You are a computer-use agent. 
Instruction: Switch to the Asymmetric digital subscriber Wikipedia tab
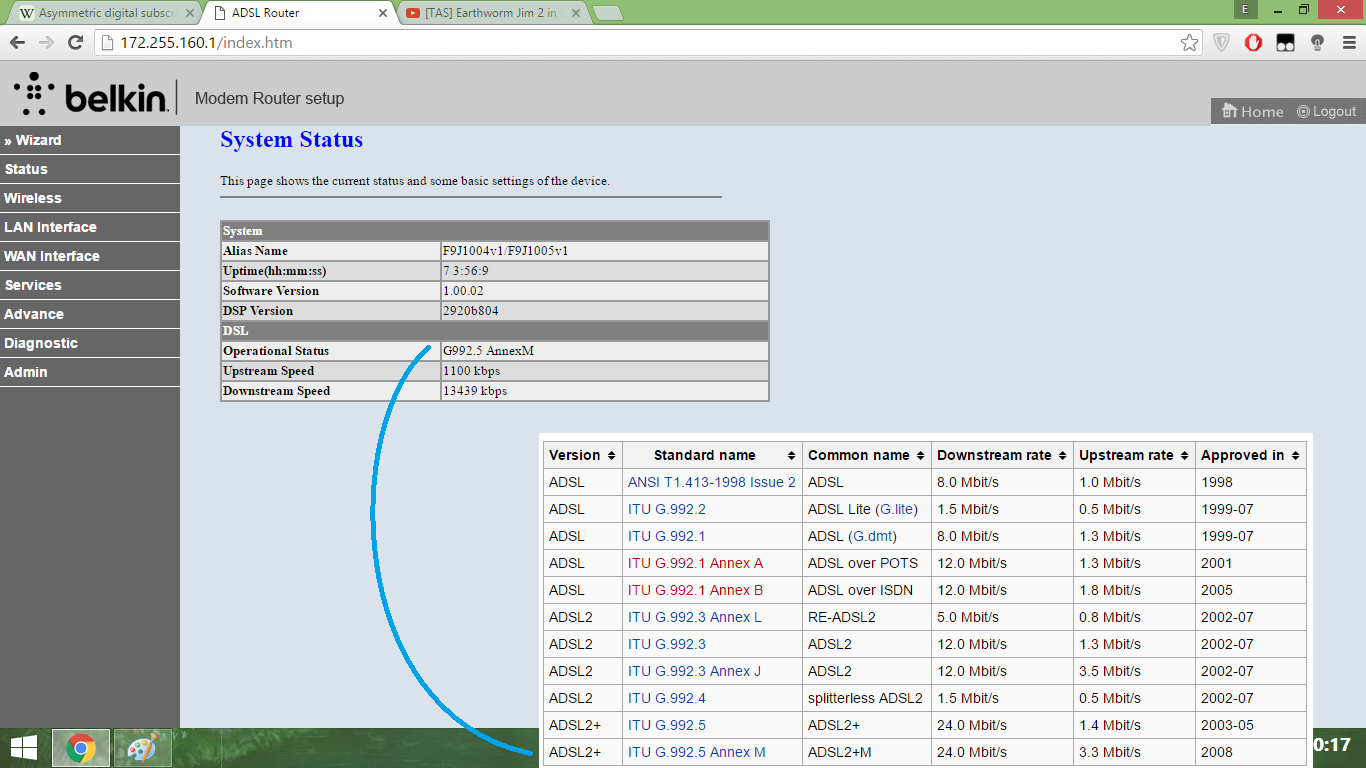pos(105,13)
